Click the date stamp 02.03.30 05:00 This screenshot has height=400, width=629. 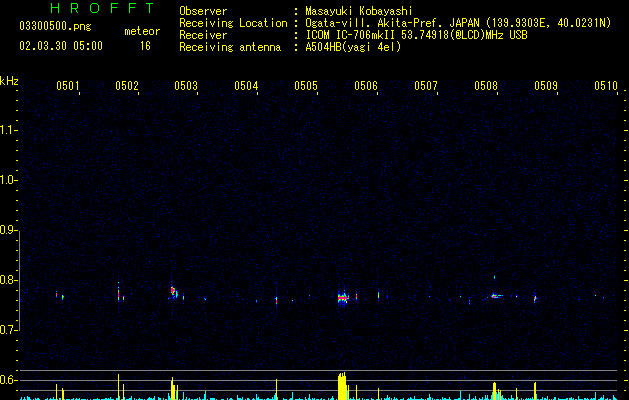pos(61,46)
